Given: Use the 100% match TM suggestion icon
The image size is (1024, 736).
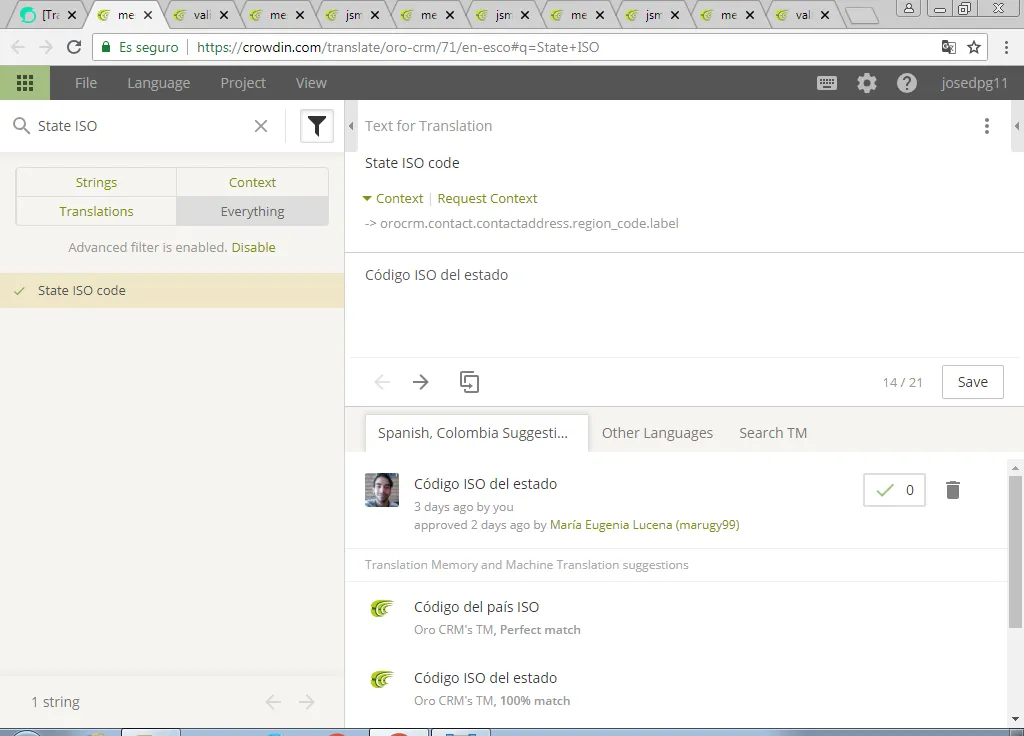Looking at the screenshot, I should pos(382,680).
